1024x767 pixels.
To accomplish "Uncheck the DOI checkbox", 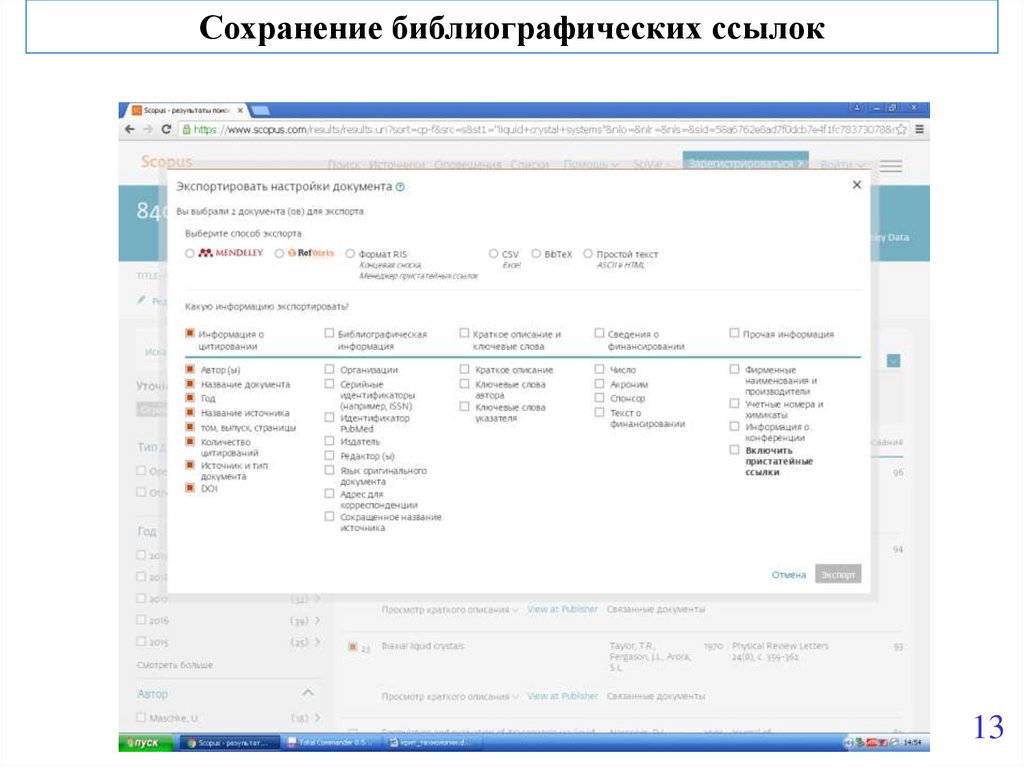I will click(190, 489).
